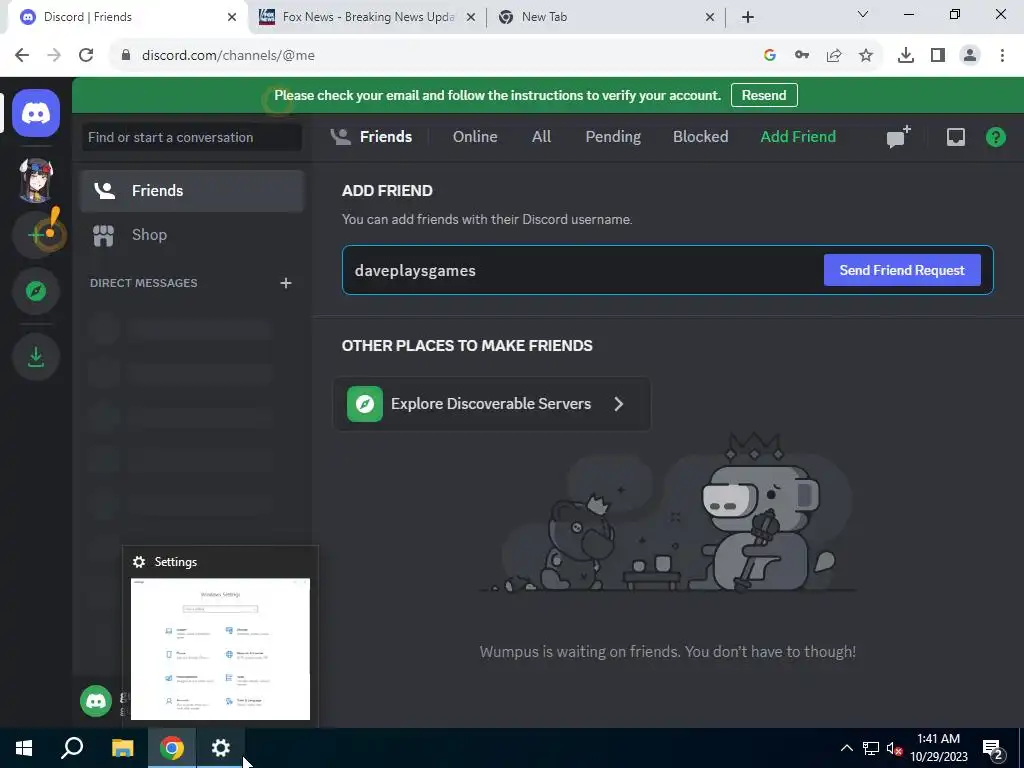1024x768 pixels.
Task: Click Settings gear in taskbar
Action: click(x=221, y=748)
